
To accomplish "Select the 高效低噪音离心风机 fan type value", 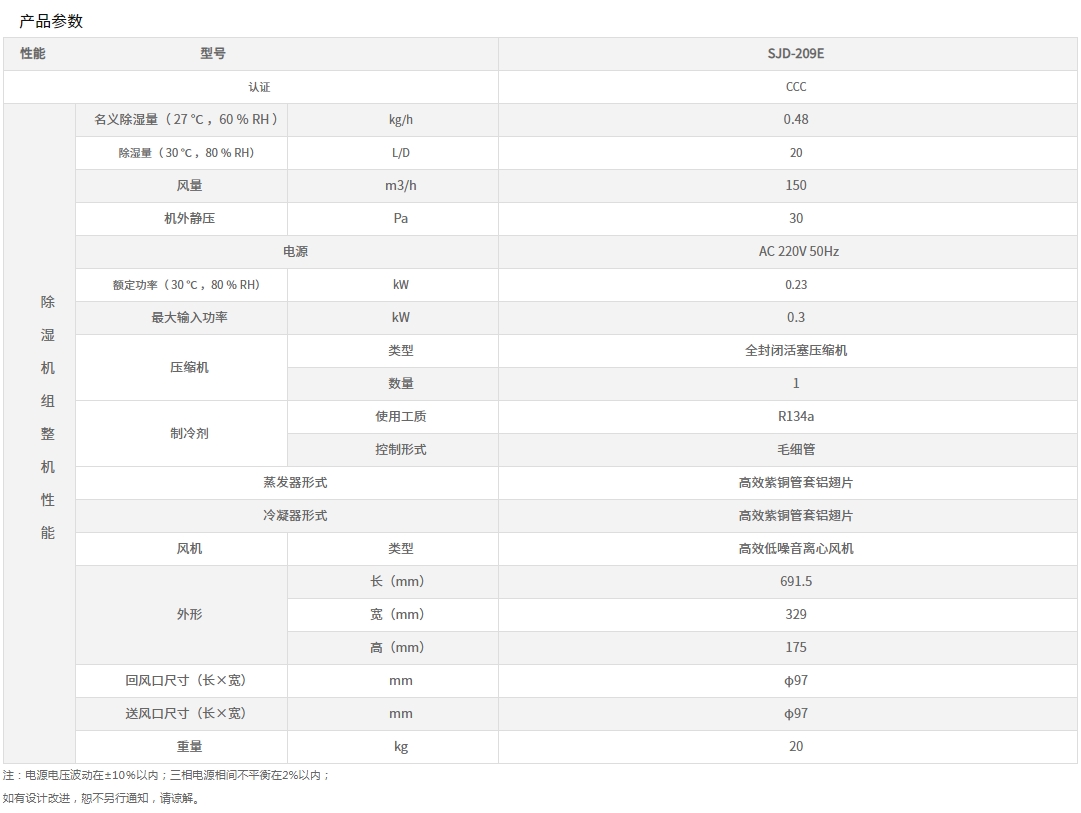I will tap(795, 548).
